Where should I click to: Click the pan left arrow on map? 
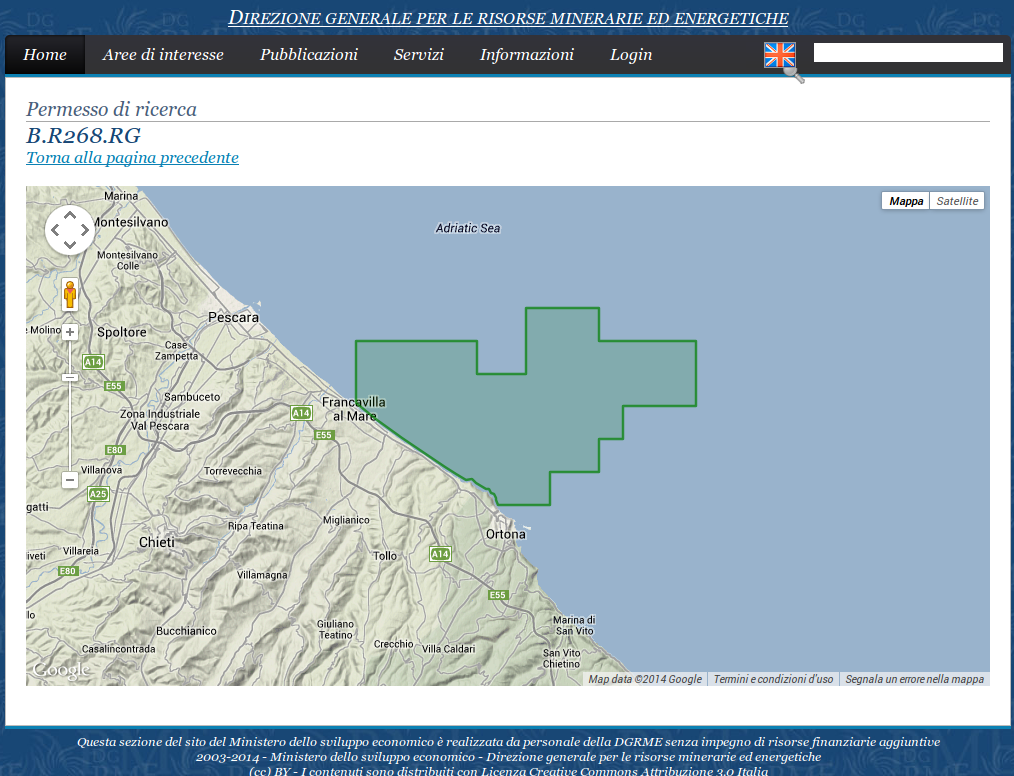point(55,230)
